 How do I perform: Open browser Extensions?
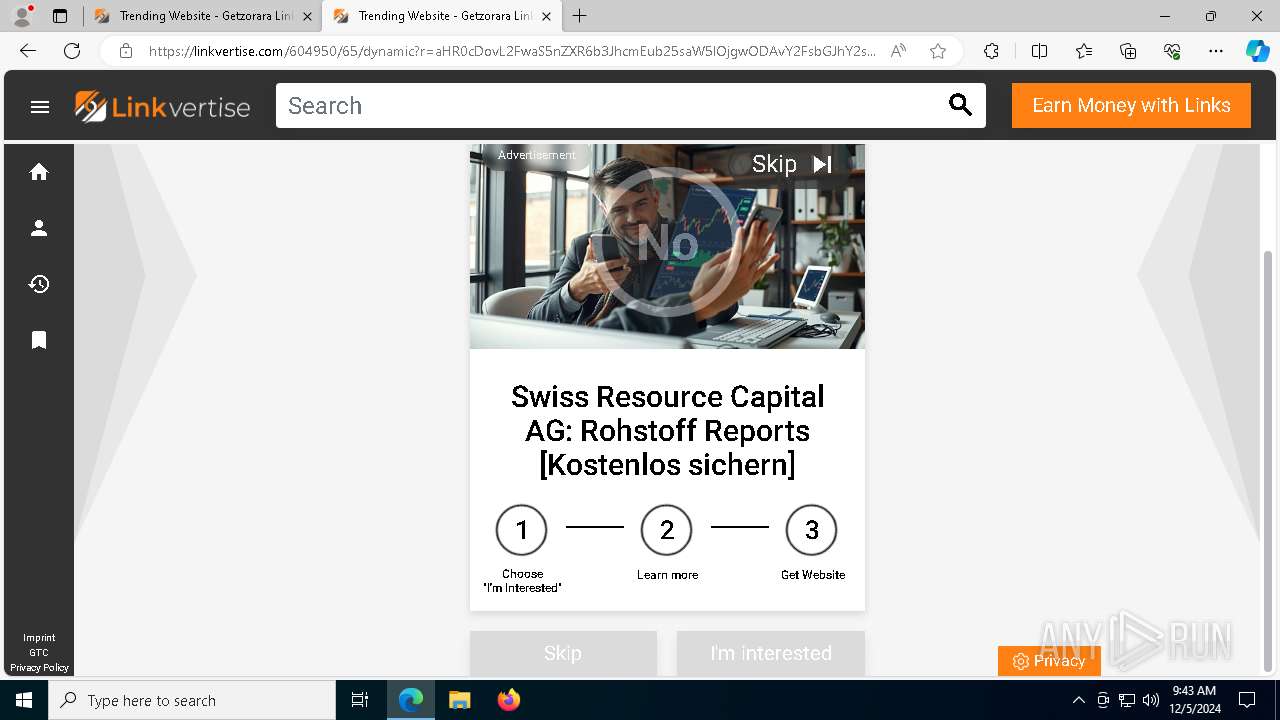991,51
